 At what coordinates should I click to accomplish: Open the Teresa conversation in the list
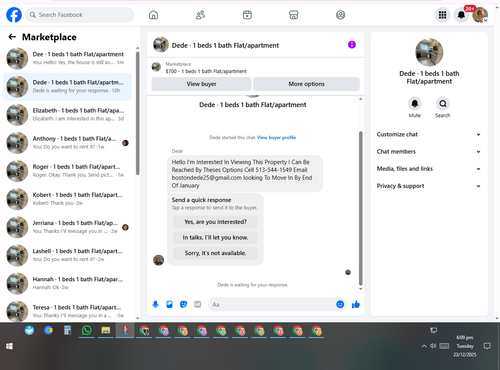coord(68,311)
